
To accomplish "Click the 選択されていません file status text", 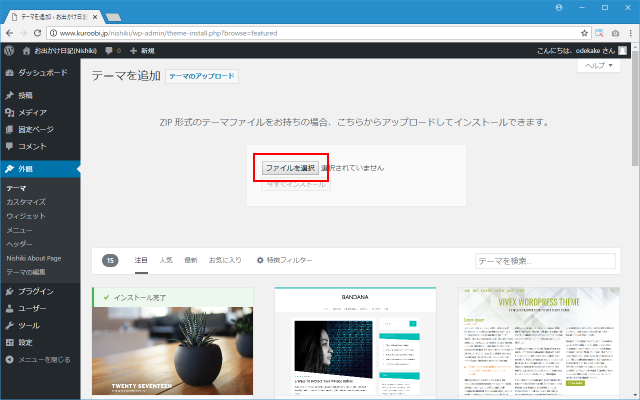I will point(352,168).
